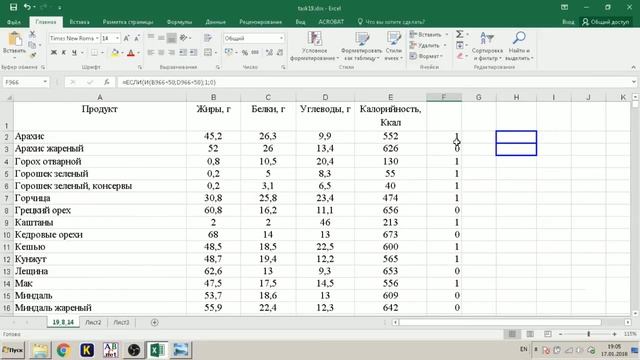640x360 pixels.
Task: Open the font name dropdown (Times New Roman)
Action: click(x=97, y=38)
